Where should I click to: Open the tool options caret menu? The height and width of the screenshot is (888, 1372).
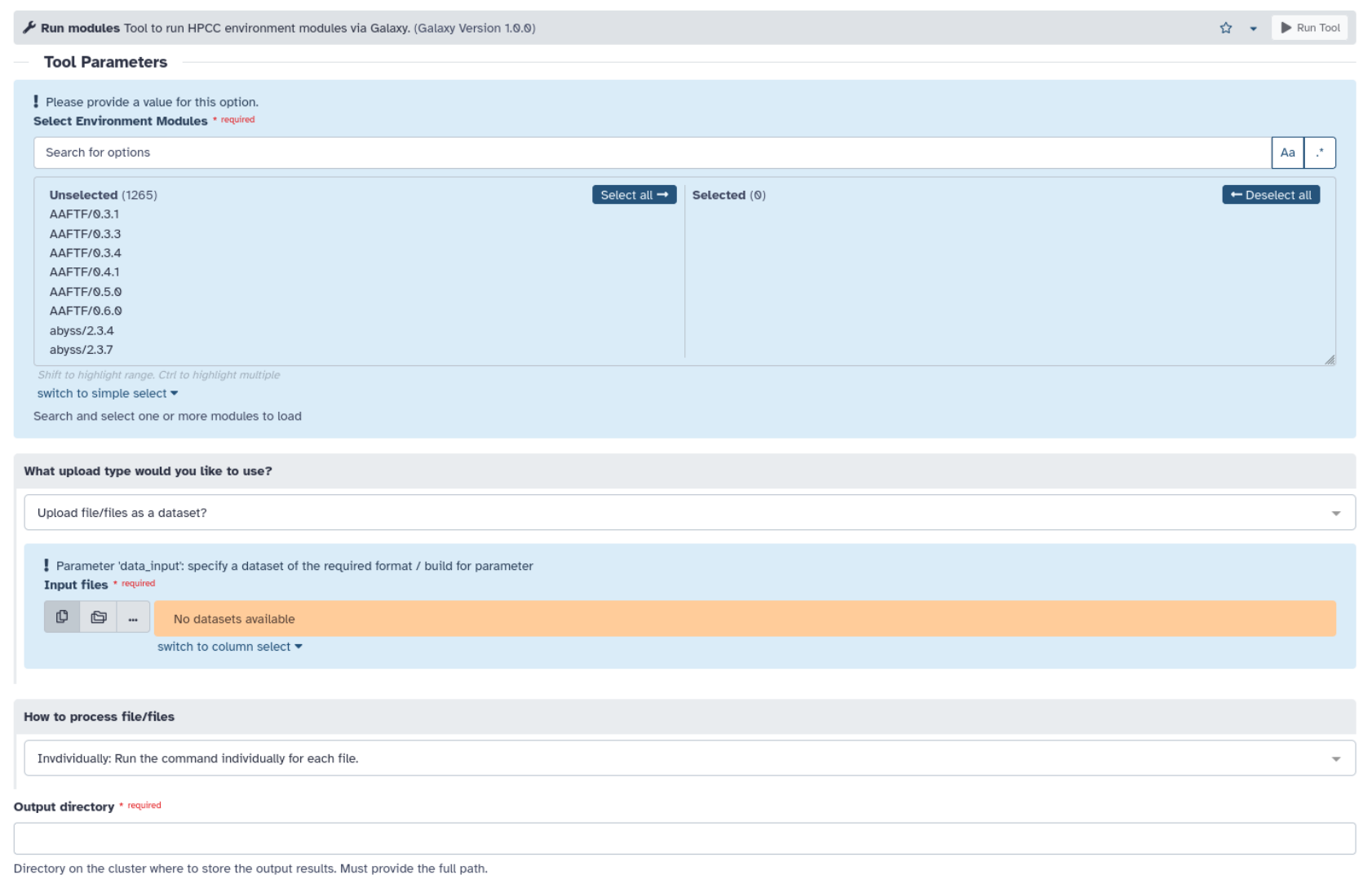pos(1253,29)
